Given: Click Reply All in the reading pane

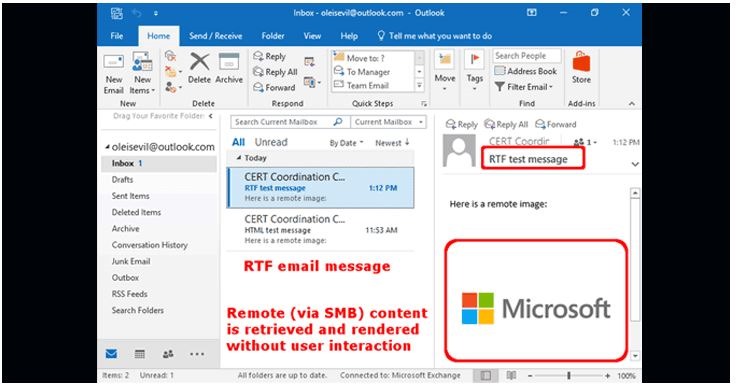Looking at the screenshot, I should (x=506, y=124).
